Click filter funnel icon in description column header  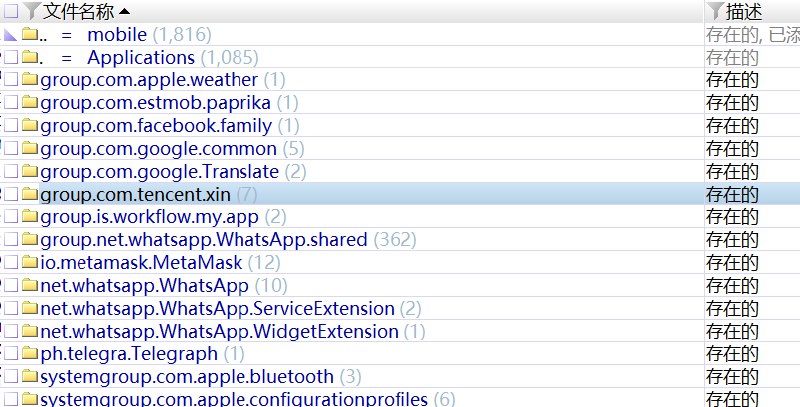tap(715, 11)
